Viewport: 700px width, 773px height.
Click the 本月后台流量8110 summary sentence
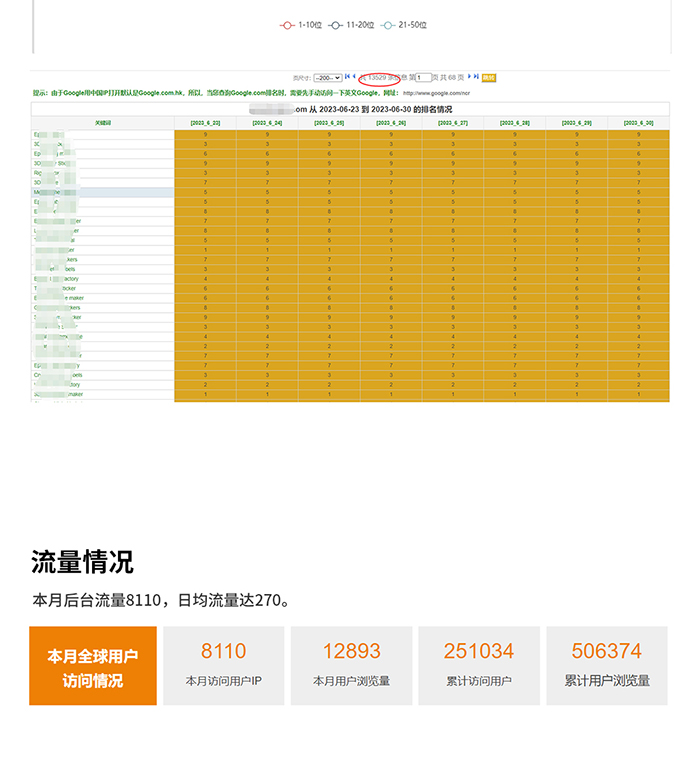tap(162, 600)
